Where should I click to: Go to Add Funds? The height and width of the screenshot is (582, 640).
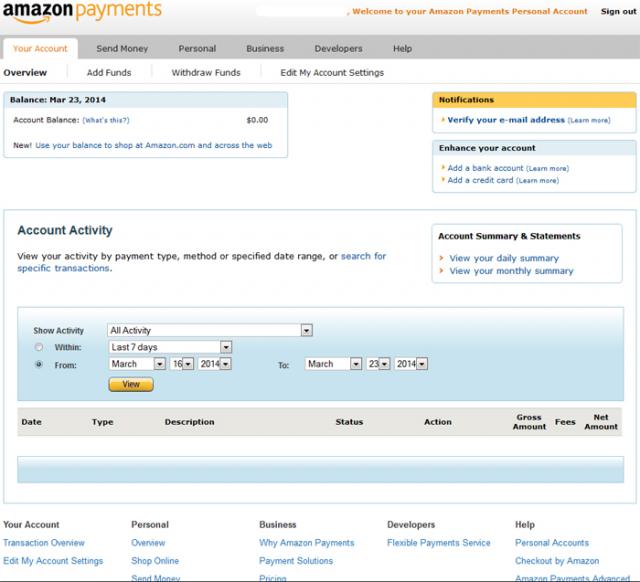109,73
